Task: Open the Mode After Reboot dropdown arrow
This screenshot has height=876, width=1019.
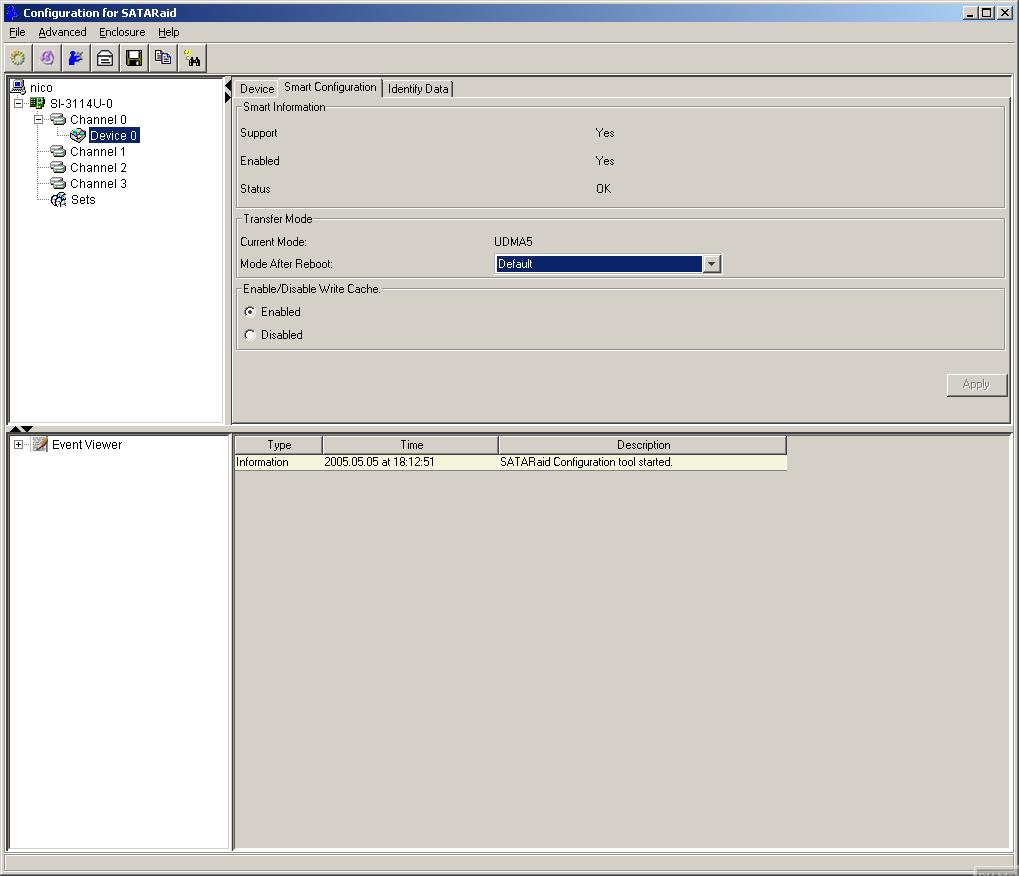Action: (712, 264)
